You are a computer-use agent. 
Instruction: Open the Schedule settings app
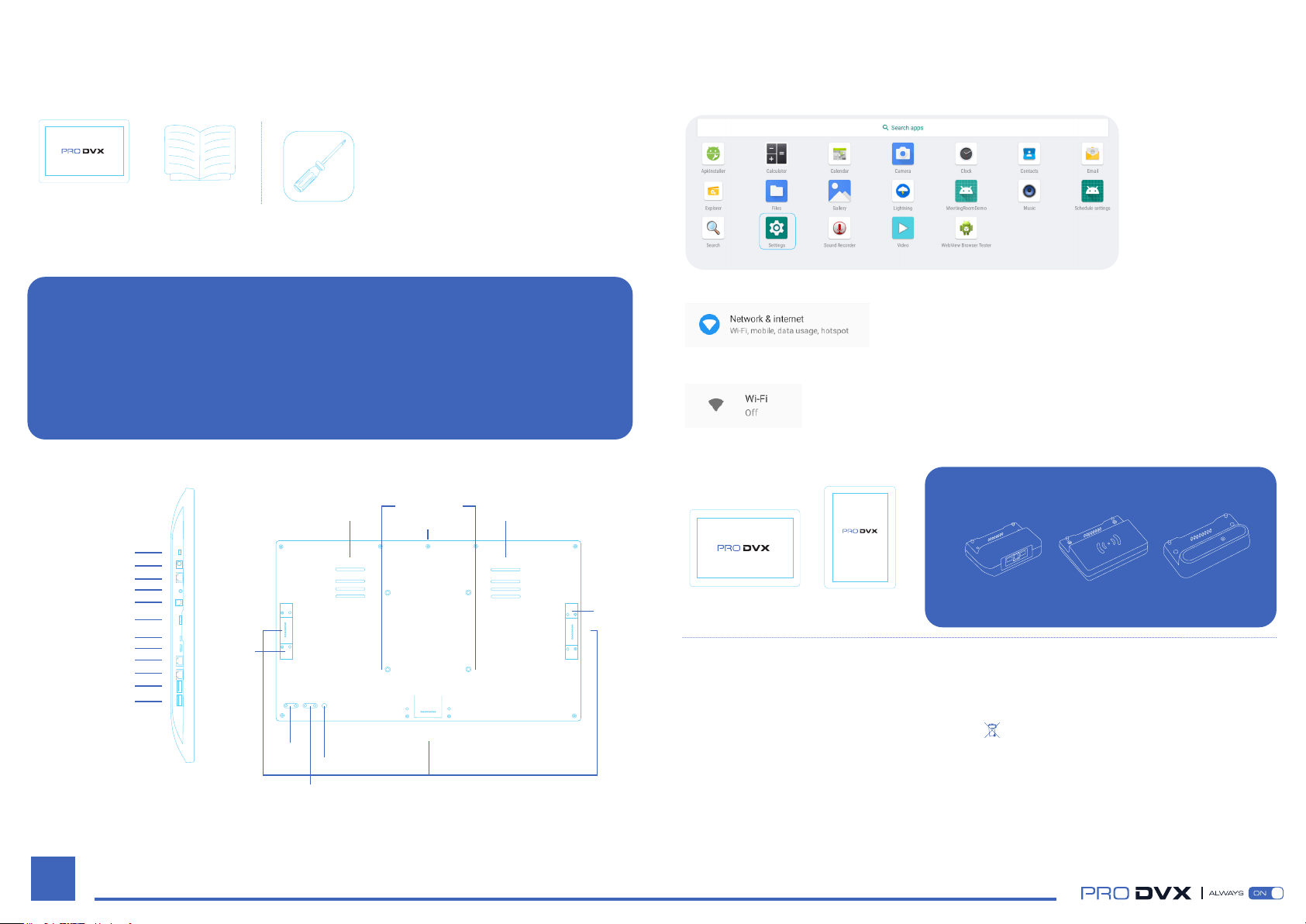[1092, 191]
